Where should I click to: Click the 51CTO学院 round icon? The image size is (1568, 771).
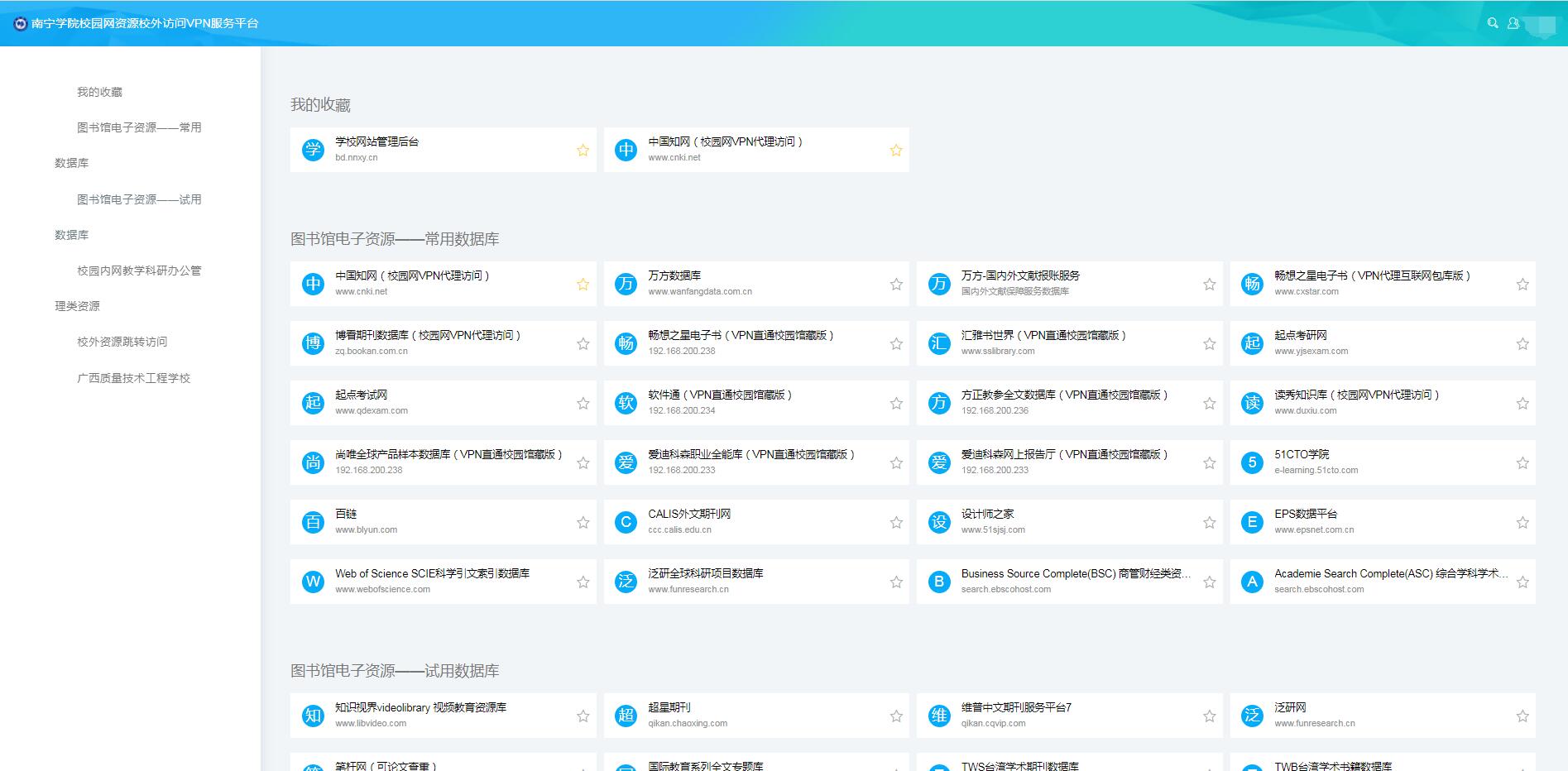tap(1252, 462)
